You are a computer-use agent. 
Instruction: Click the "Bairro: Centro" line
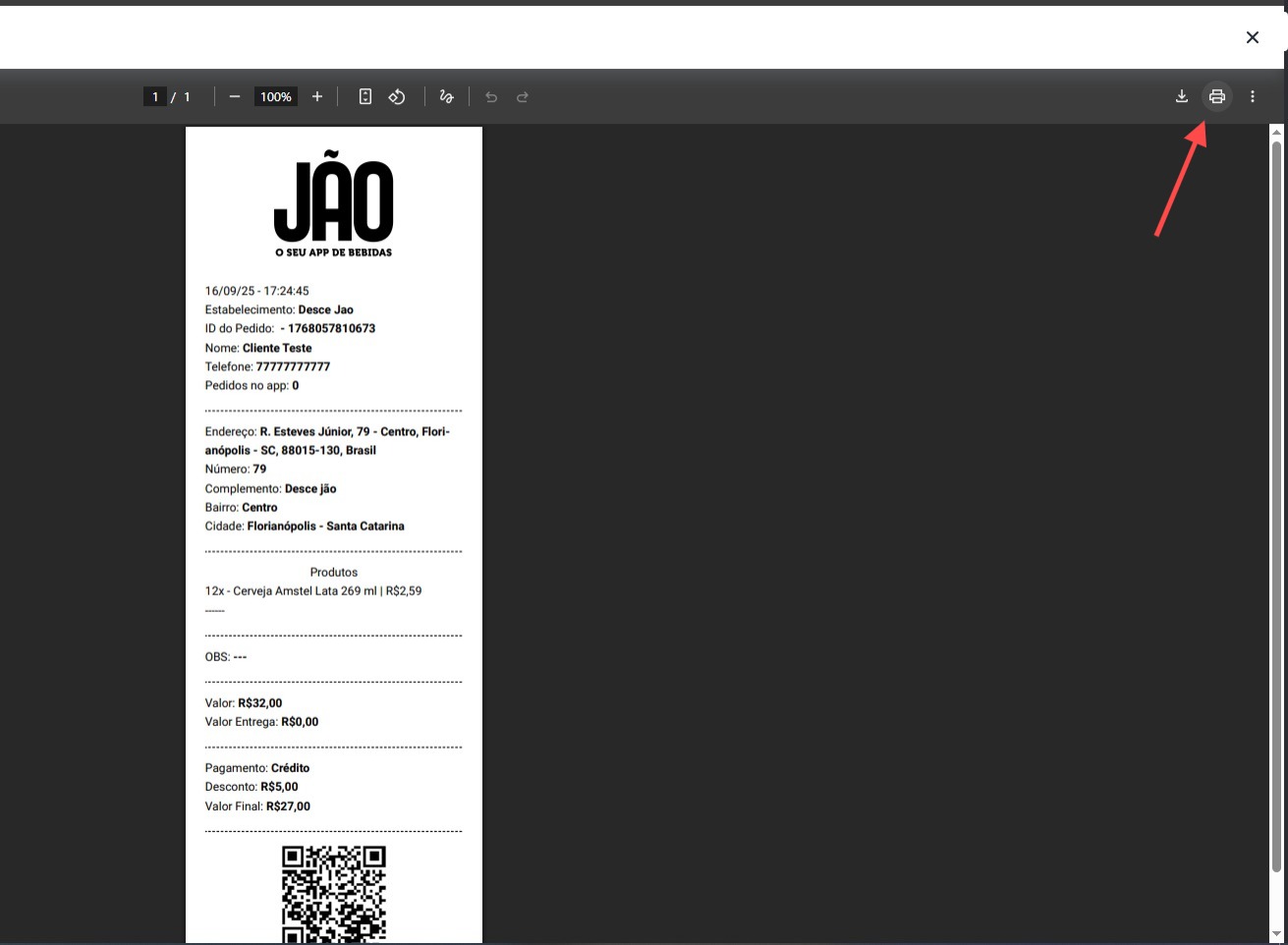(242, 507)
